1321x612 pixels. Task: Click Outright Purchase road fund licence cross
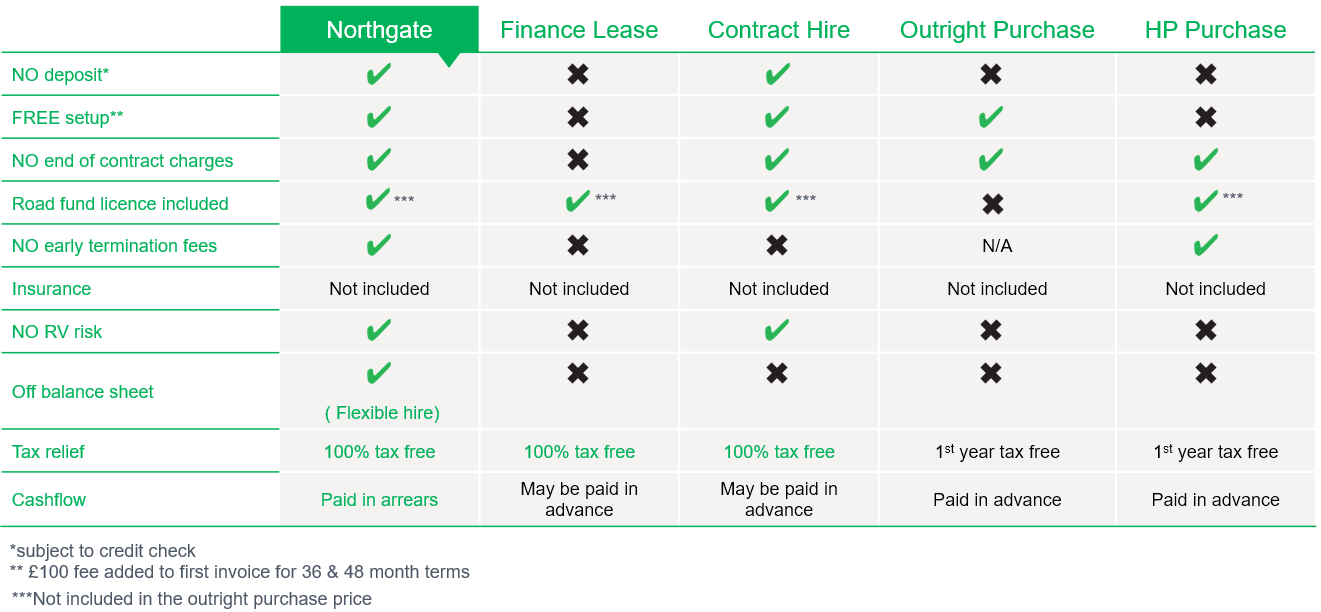click(992, 204)
